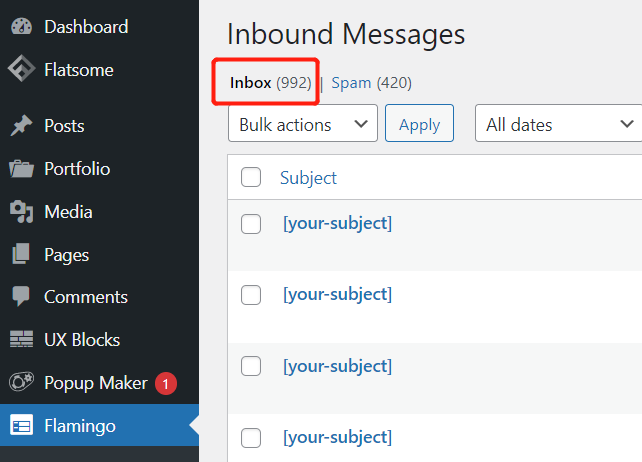Open the Flamingo menu item
The height and width of the screenshot is (462, 642).
click(x=80, y=426)
